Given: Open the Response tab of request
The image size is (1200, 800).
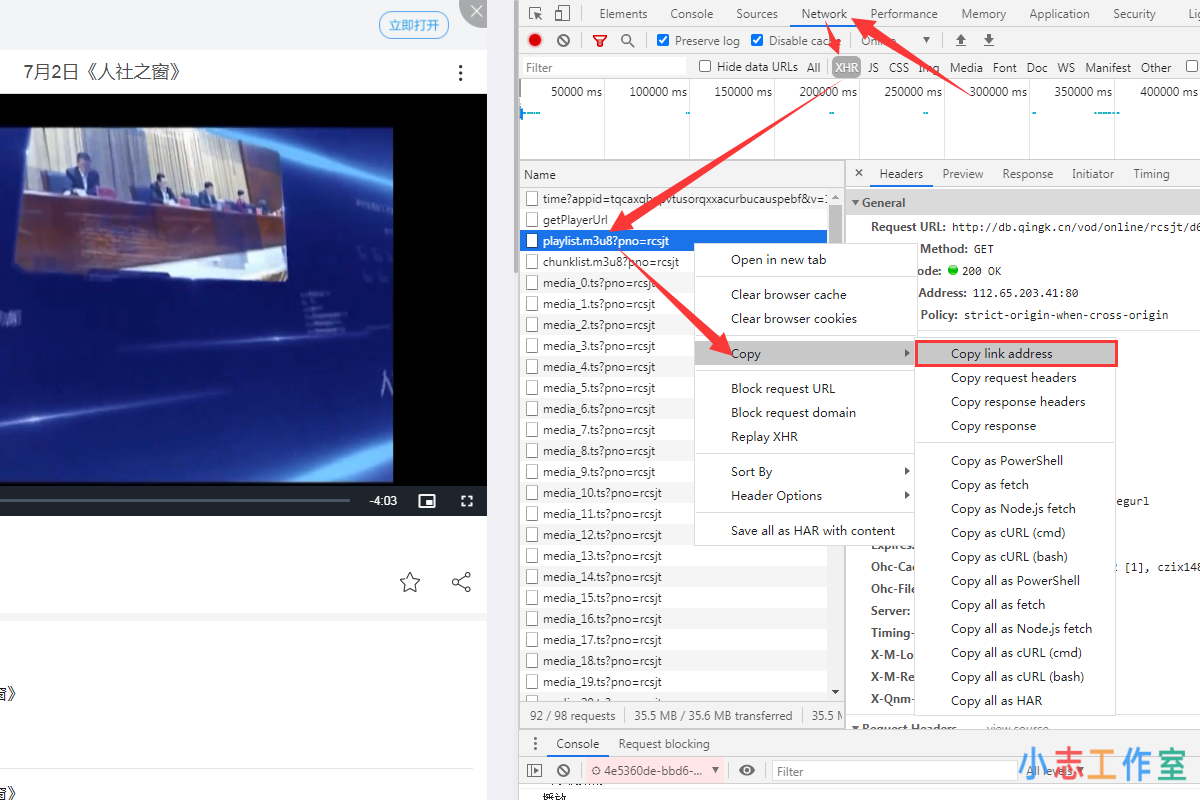Looking at the screenshot, I should coord(1028,174).
